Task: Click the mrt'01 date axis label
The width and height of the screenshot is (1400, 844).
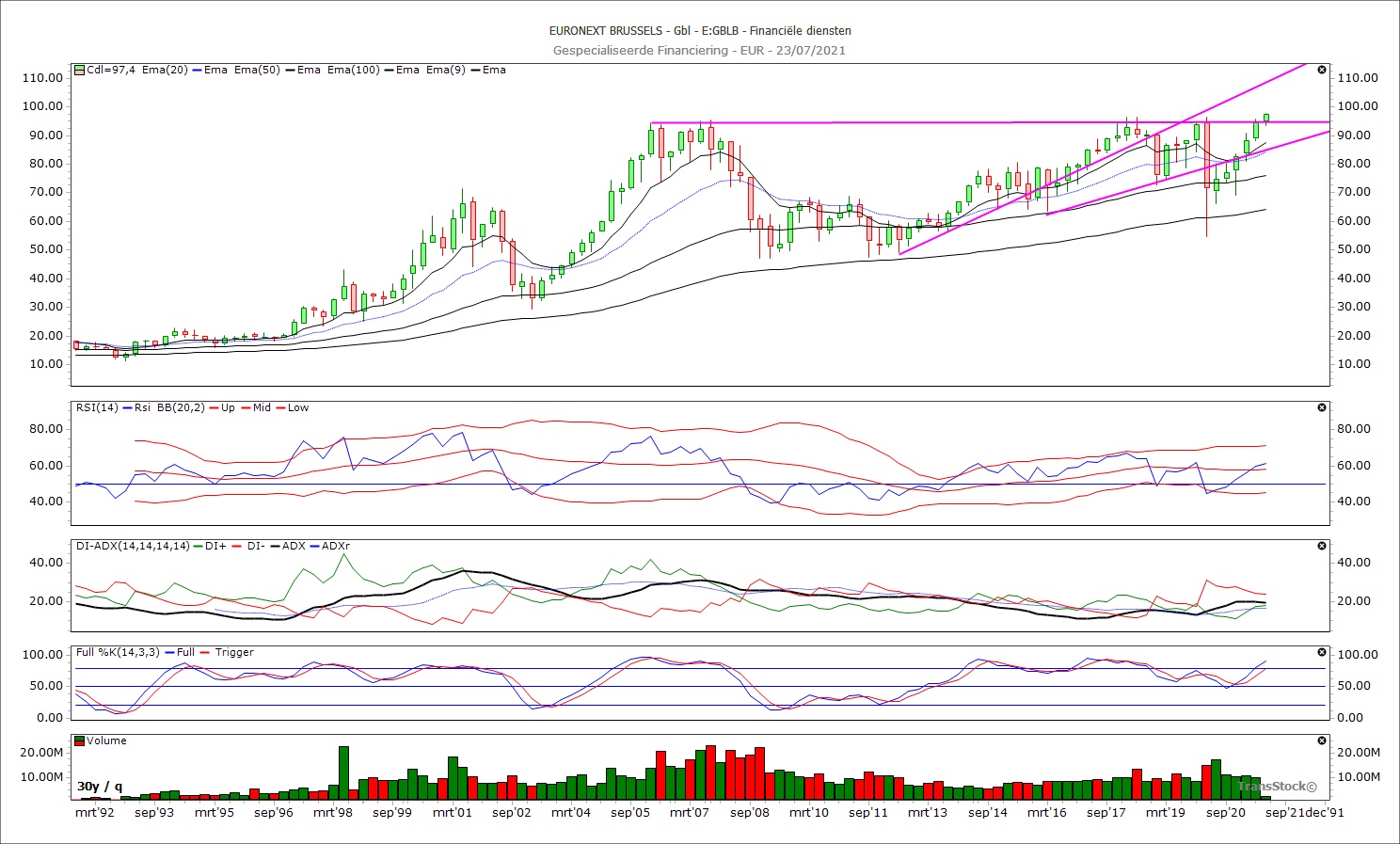Action: (452, 812)
